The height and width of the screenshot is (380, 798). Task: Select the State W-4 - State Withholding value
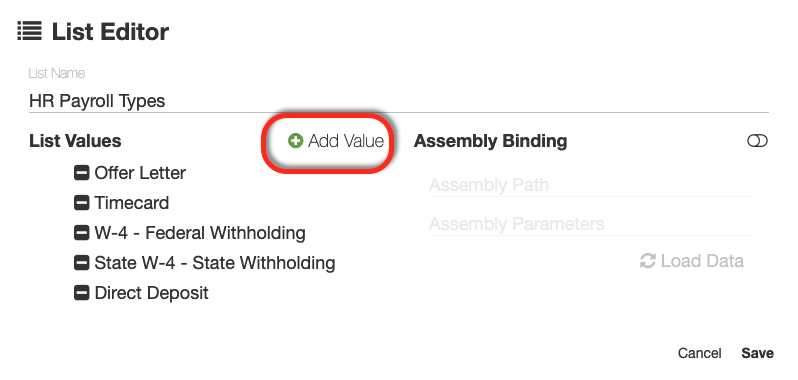point(215,263)
